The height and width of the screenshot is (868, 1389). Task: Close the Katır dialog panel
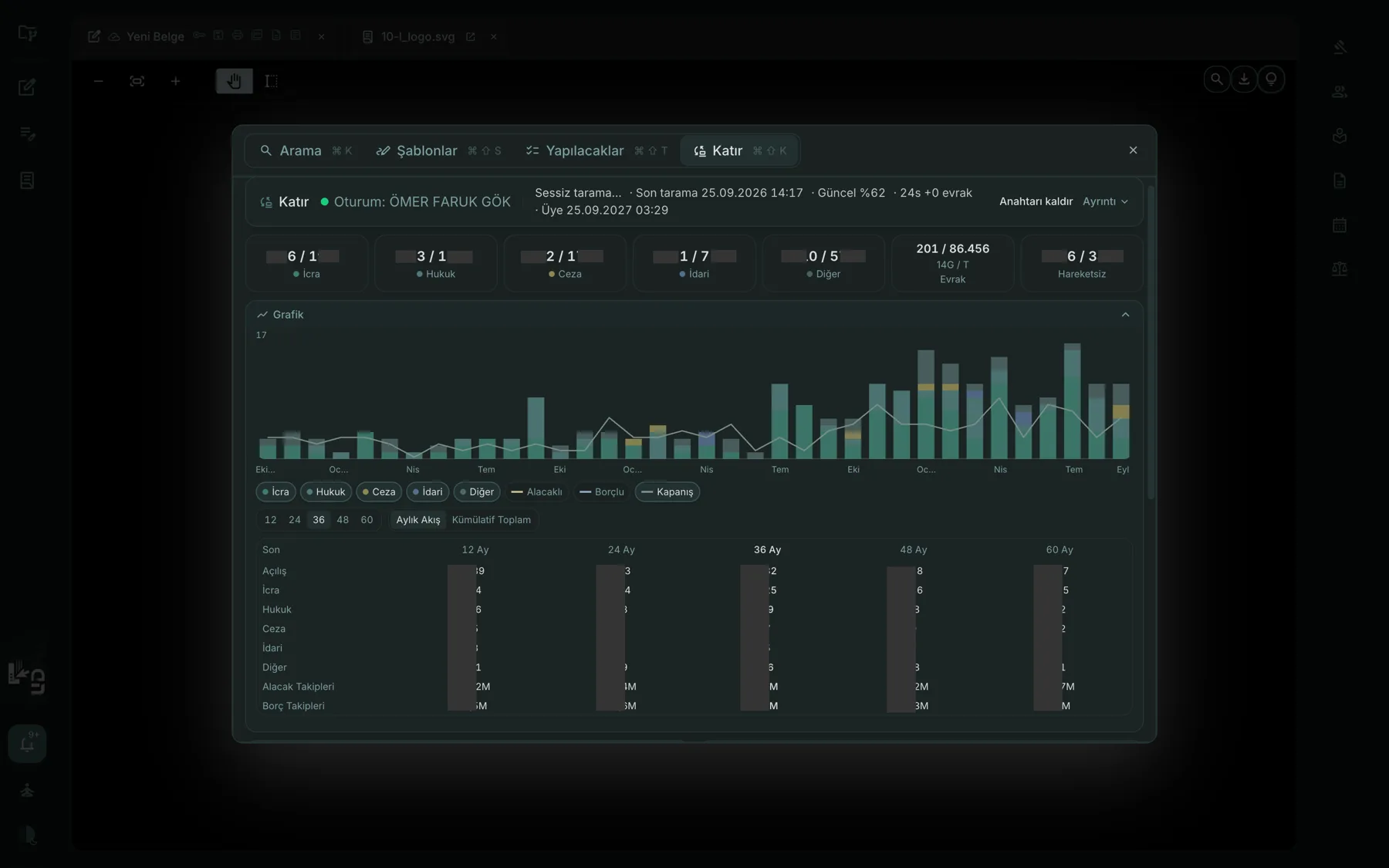pyautogui.click(x=1133, y=150)
